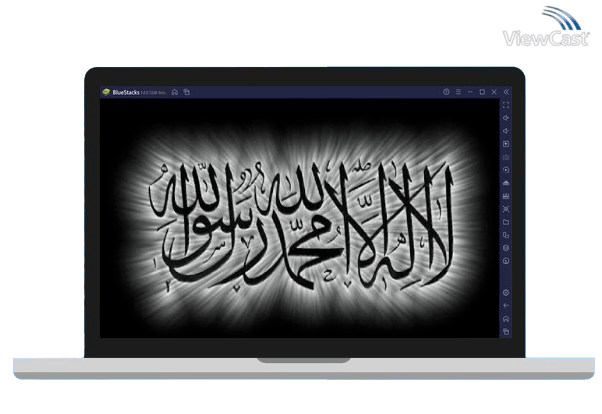Minimize the BlueStacks window

pyautogui.click(x=470, y=92)
